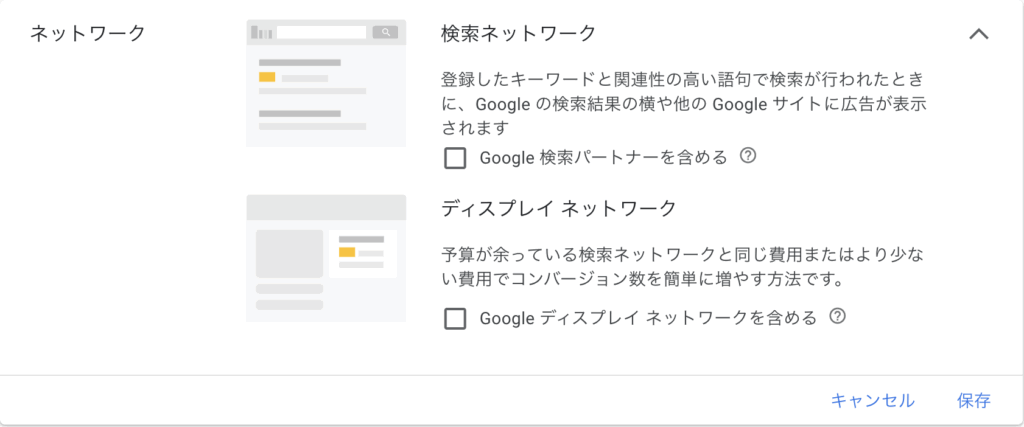
Task: Click the Google ディスプレイ ネットワークを含める label text
Action: [648, 318]
